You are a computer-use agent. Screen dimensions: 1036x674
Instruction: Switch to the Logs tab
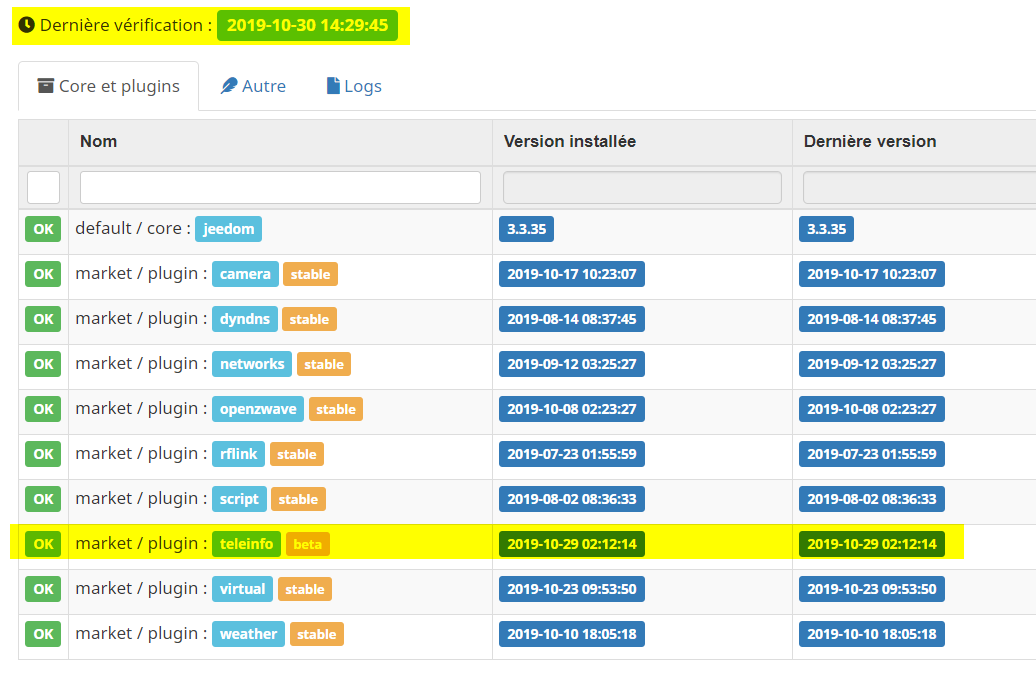(354, 86)
